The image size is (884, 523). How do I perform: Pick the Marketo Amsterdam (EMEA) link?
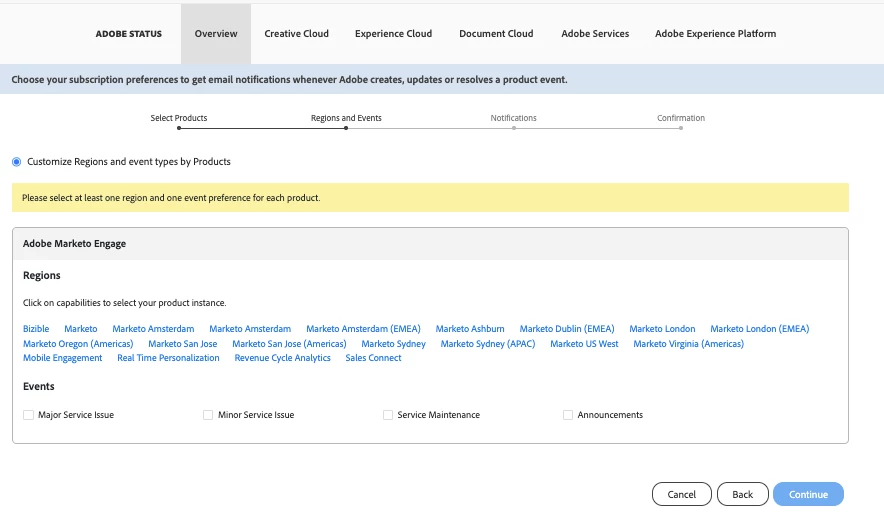point(363,329)
